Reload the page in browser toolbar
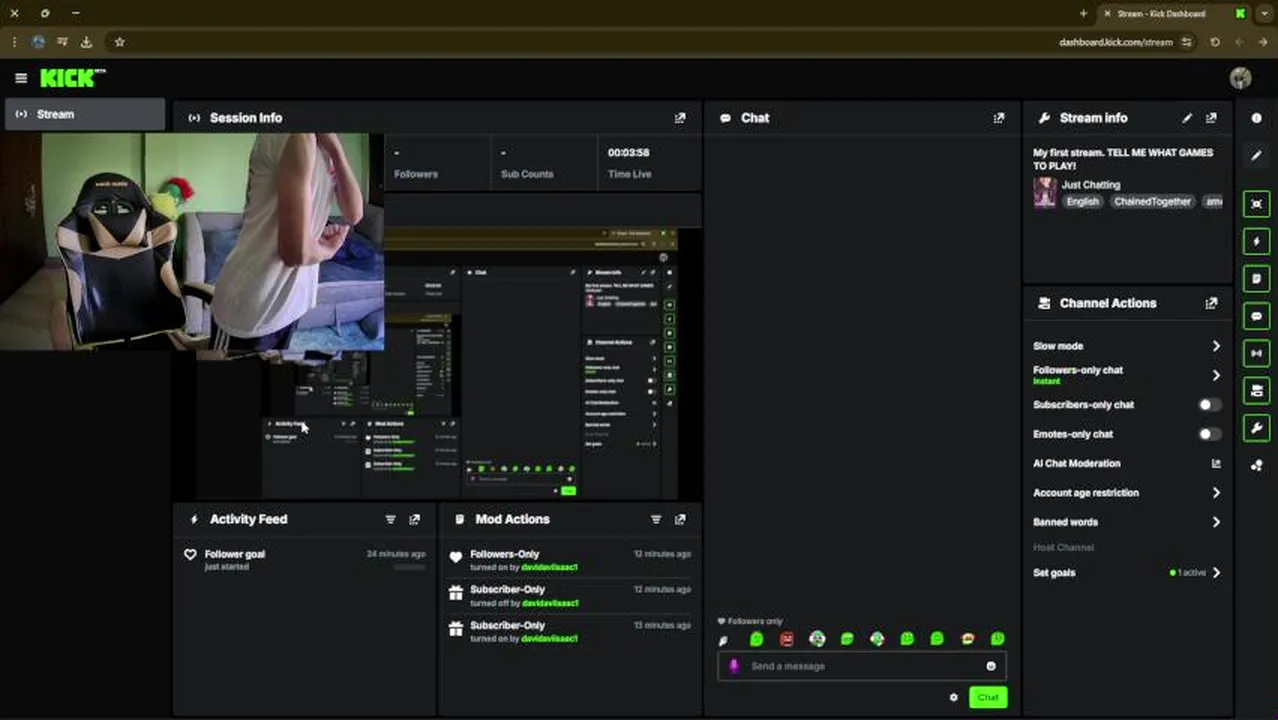The height and width of the screenshot is (720, 1278). [x=1215, y=42]
